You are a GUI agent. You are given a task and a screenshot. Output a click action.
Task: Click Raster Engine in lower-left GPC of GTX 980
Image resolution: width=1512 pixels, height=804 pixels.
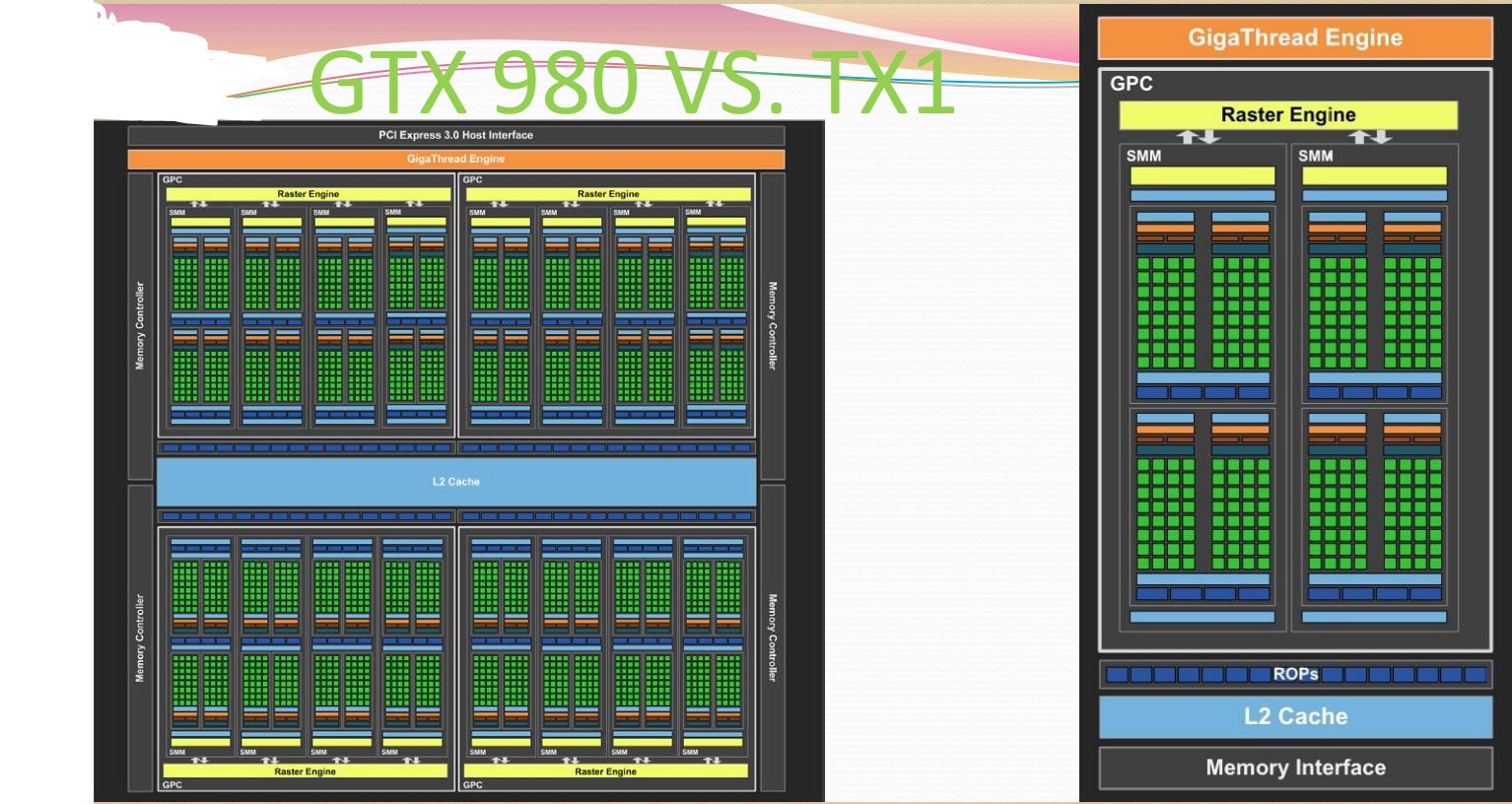tap(306, 771)
